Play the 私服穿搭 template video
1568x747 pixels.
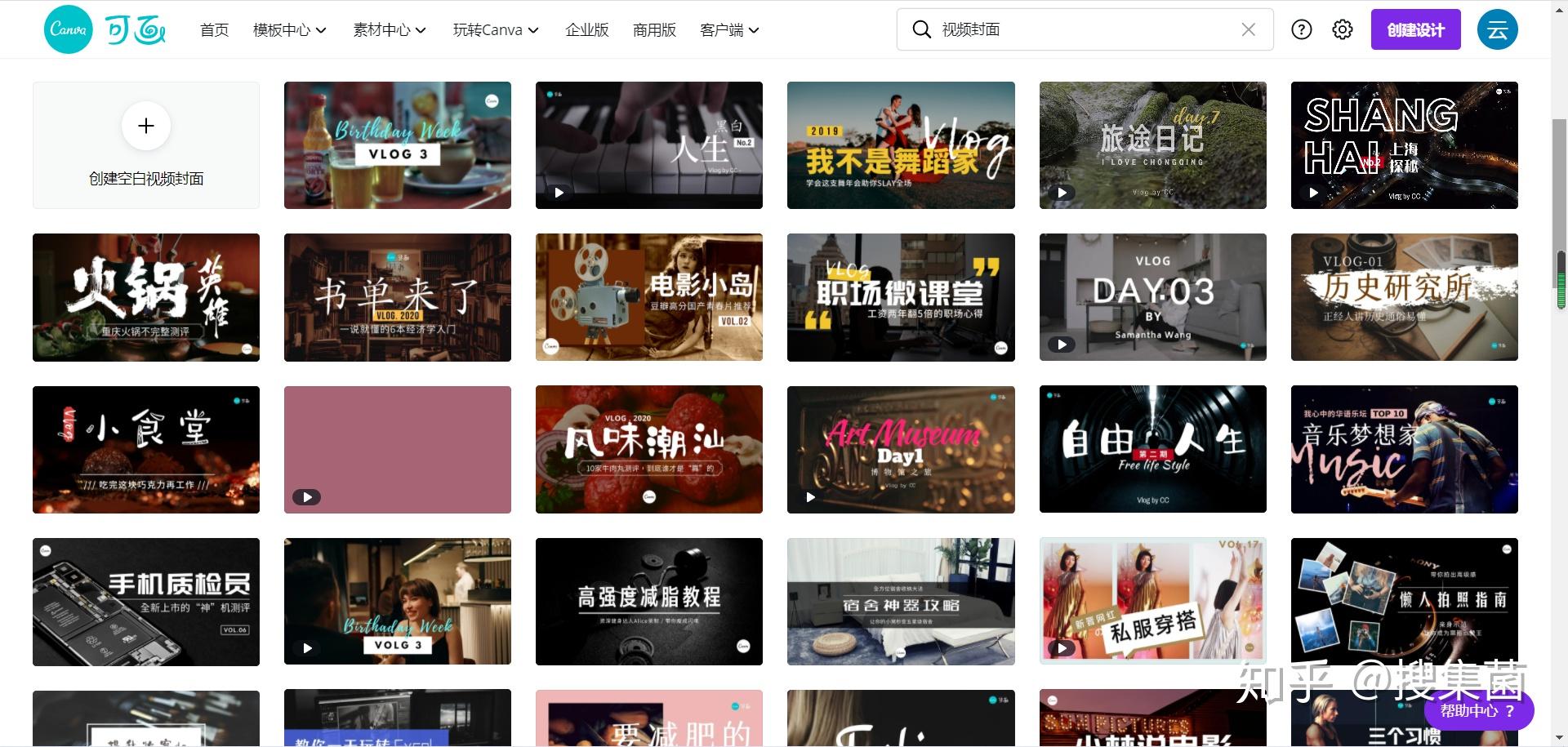1062,648
